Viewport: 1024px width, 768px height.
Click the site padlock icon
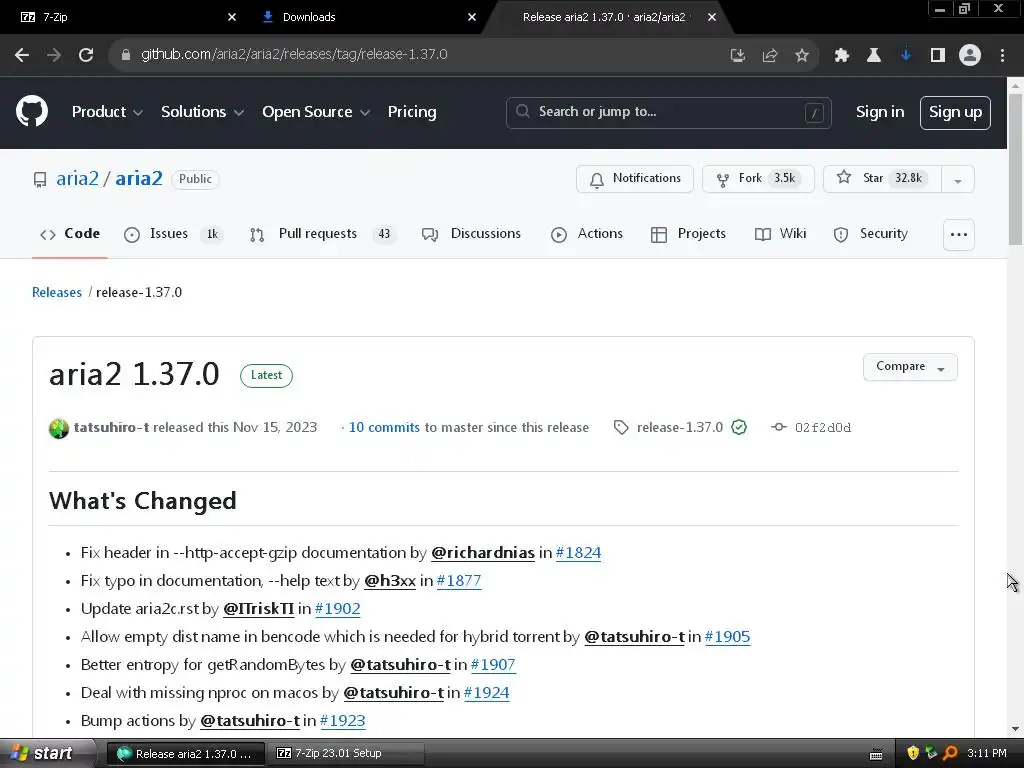126,55
